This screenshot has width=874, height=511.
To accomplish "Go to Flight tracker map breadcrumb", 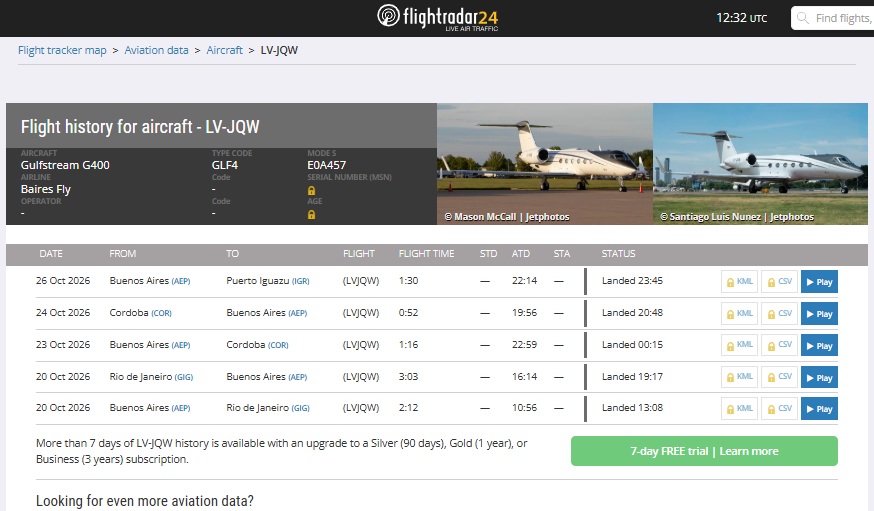I will pyautogui.click(x=62, y=50).
